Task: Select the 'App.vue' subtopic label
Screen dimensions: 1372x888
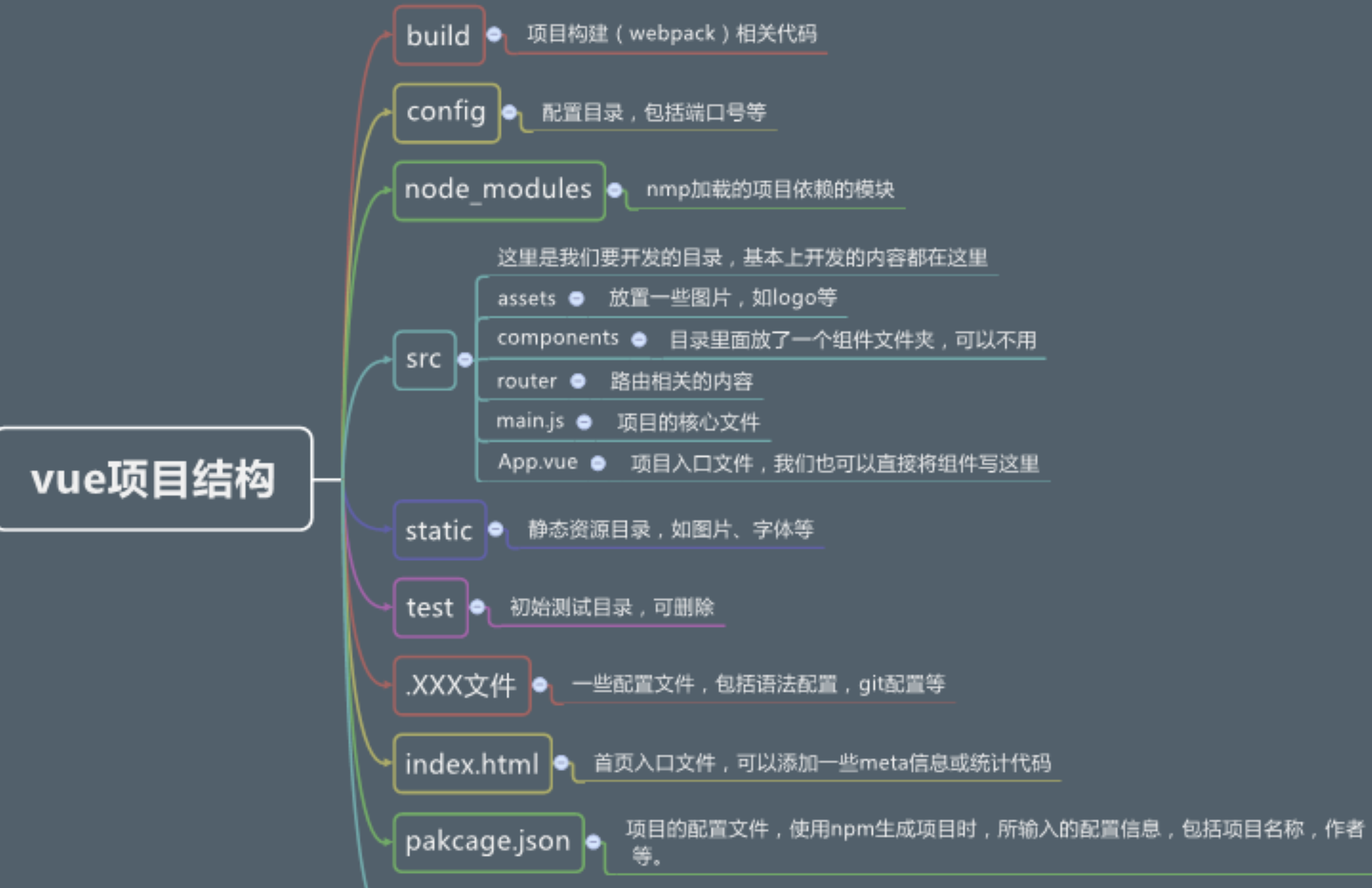Action: [537, 462]
